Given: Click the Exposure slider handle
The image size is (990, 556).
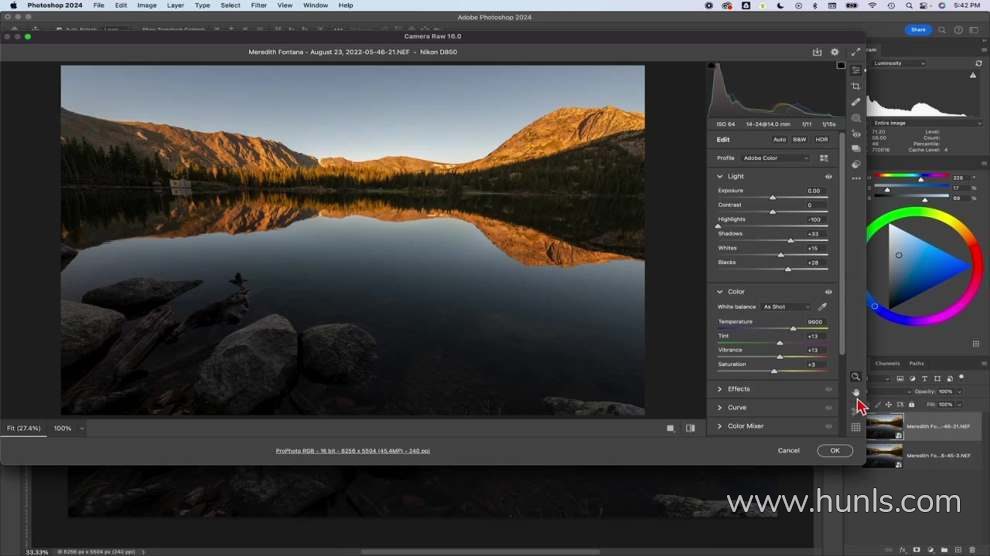Looking at the screenshot, I should [x=772, y=198].
